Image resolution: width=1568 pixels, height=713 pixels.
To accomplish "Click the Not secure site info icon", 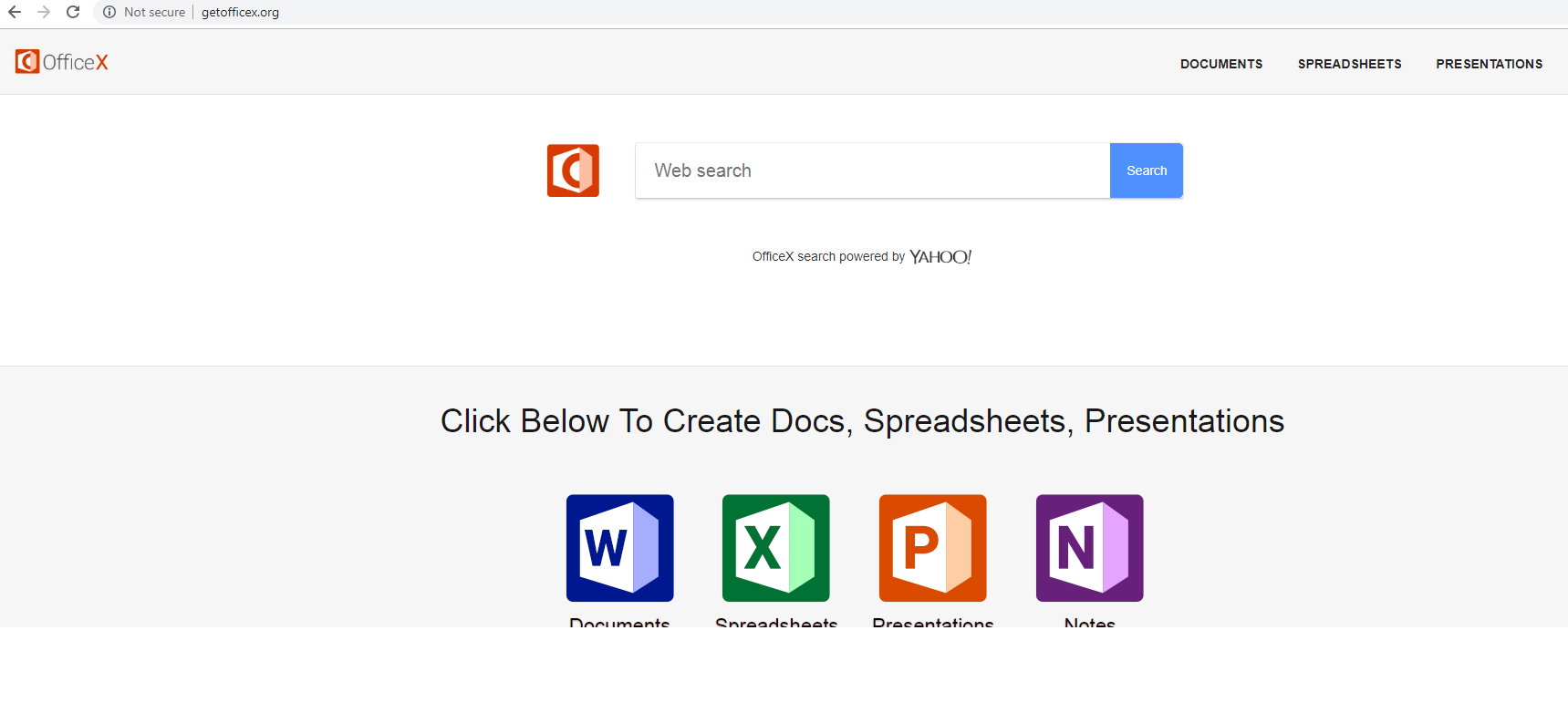I will 109,12.
